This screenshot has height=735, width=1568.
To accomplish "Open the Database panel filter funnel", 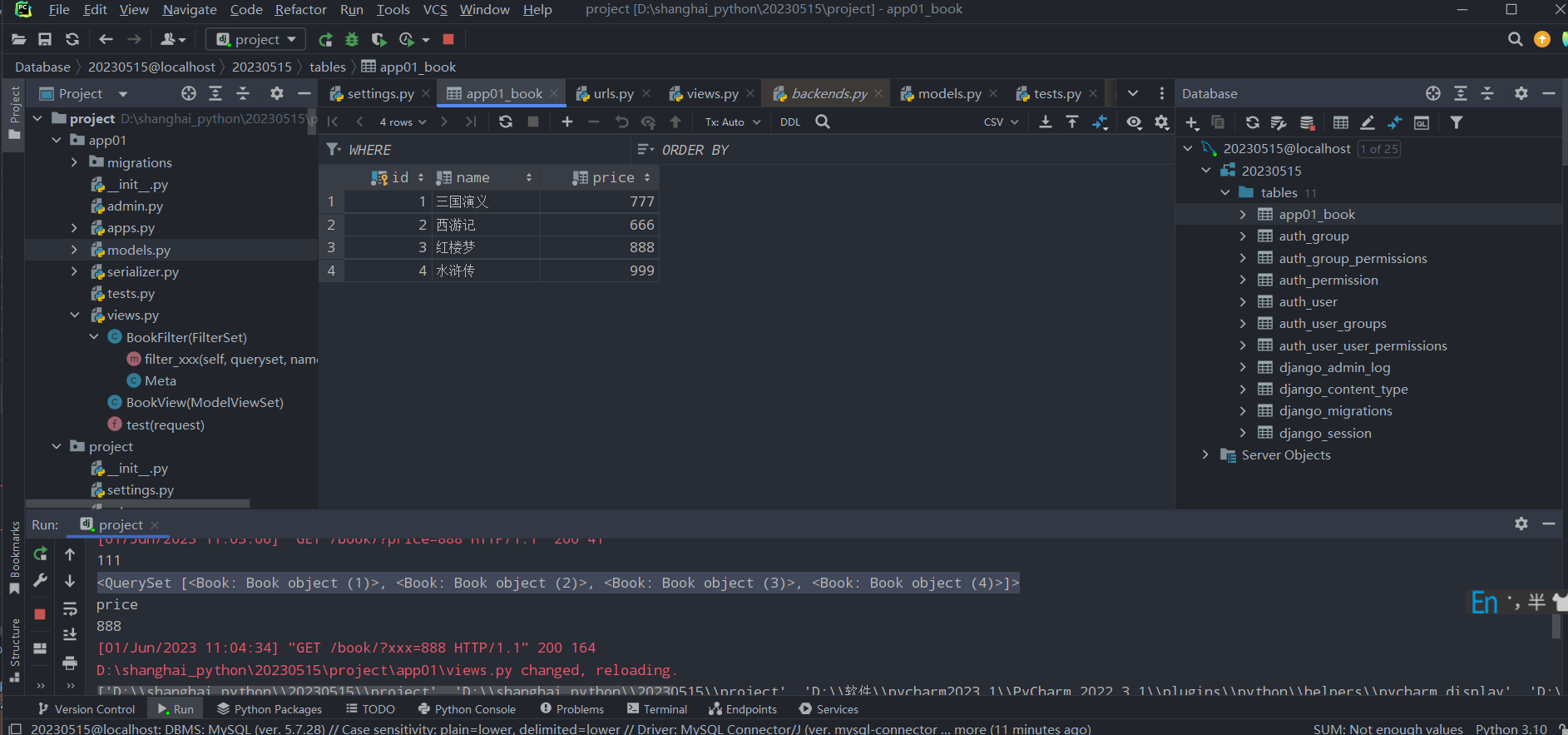I will coord(1457,122).
